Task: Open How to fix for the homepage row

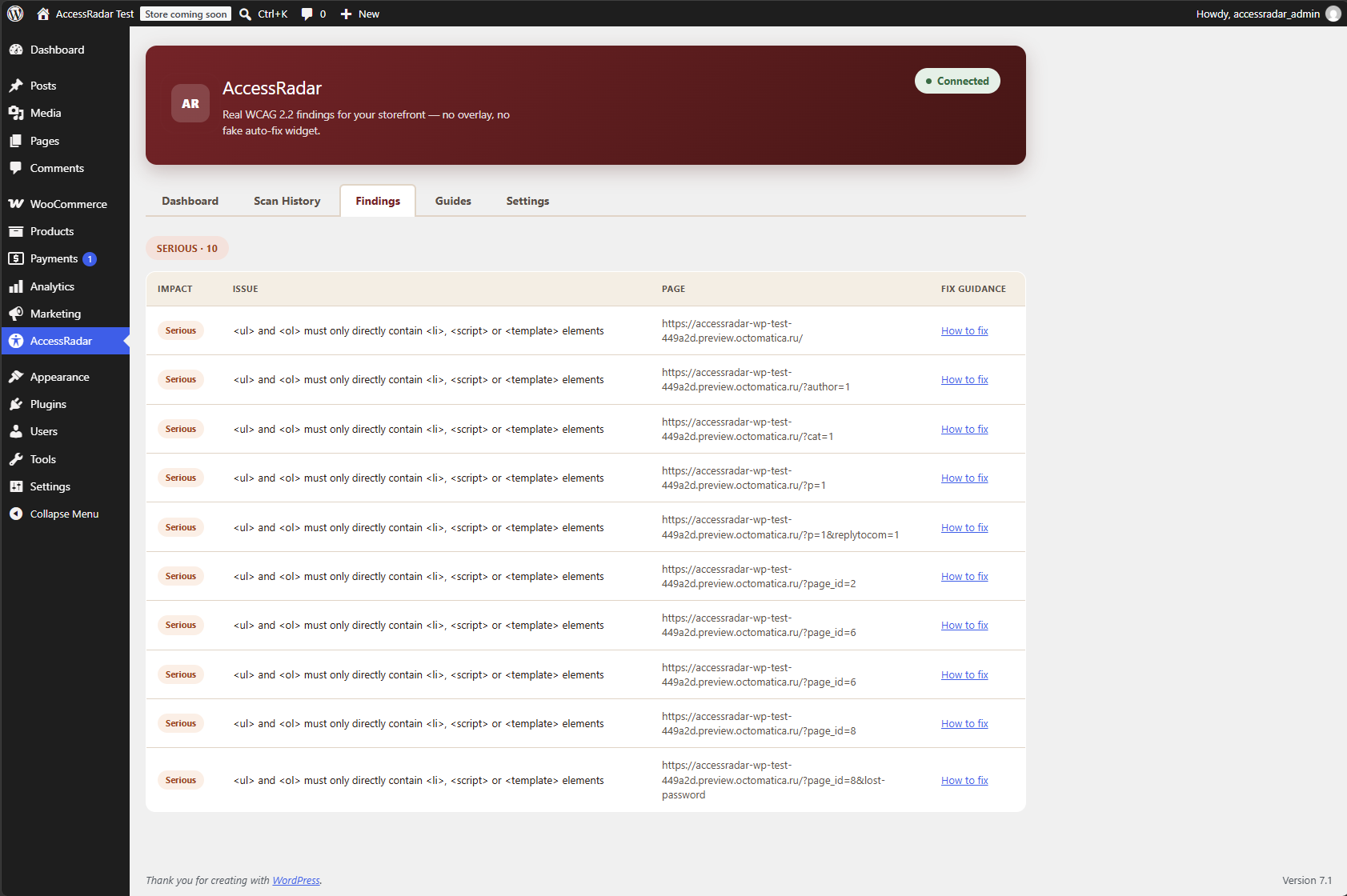Action: pos(964,330)
